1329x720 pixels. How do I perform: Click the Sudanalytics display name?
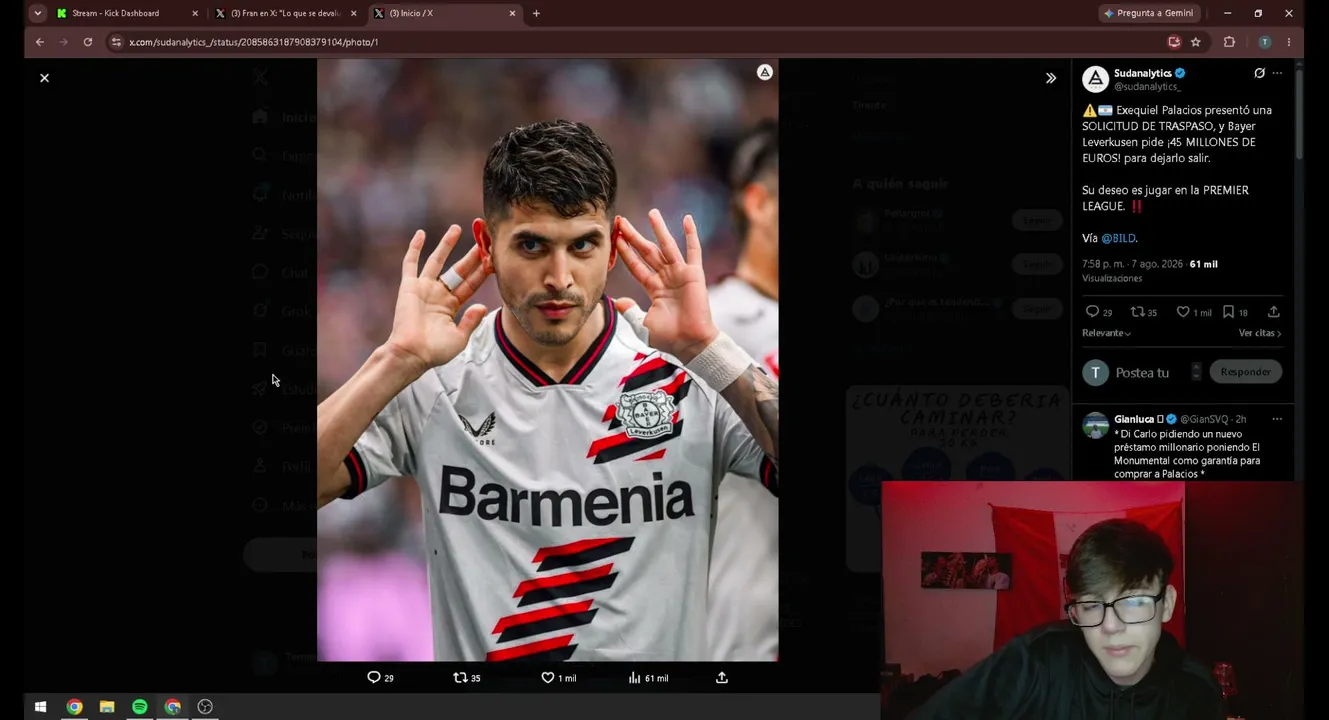pos(1143,73)
